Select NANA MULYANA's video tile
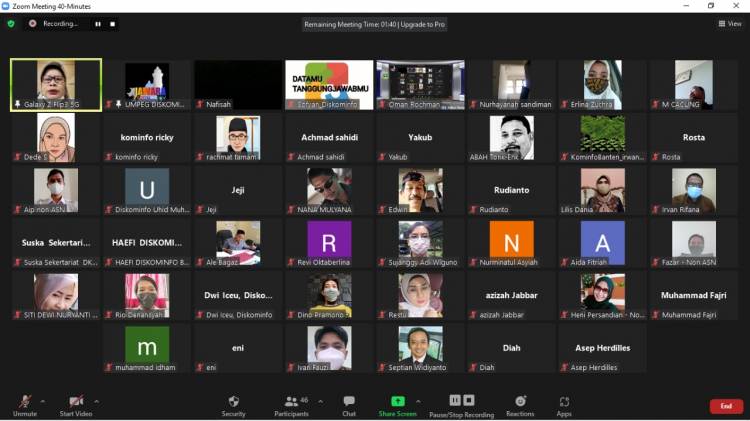 click(x=329, y=190)
